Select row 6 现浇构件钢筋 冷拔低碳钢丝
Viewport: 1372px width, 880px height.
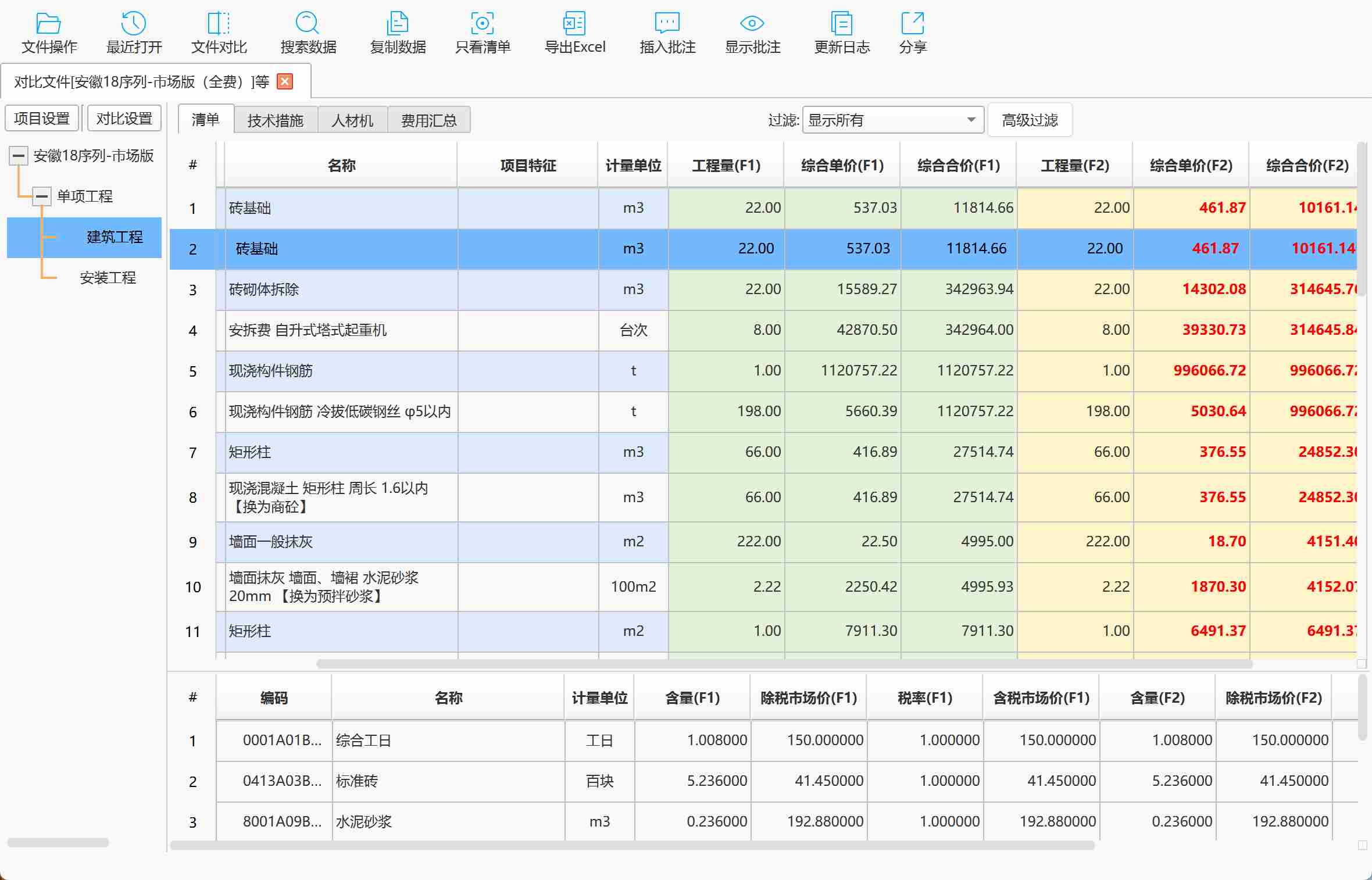[x=763, y=412]
